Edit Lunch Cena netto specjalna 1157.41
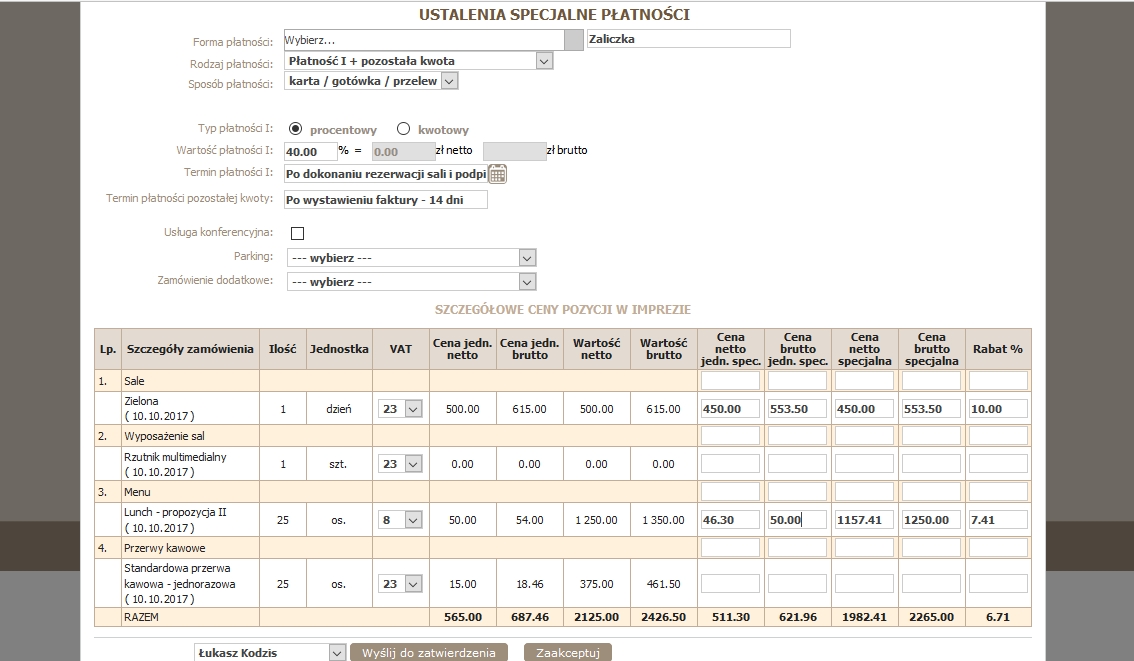 click(864, 520)
